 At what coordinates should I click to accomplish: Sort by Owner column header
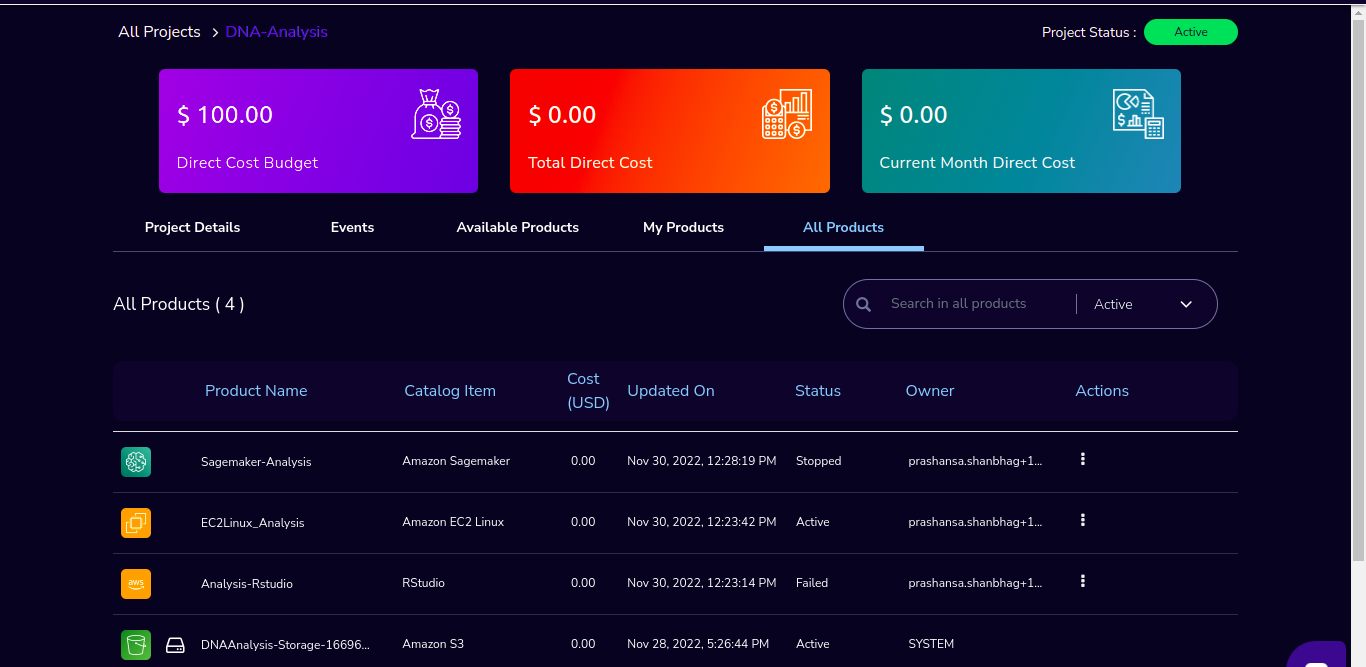930,391
